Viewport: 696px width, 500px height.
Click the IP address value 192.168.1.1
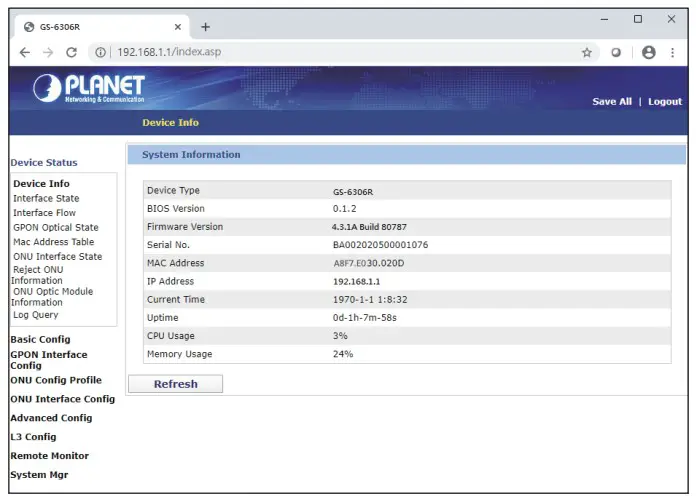pos(356,282)
